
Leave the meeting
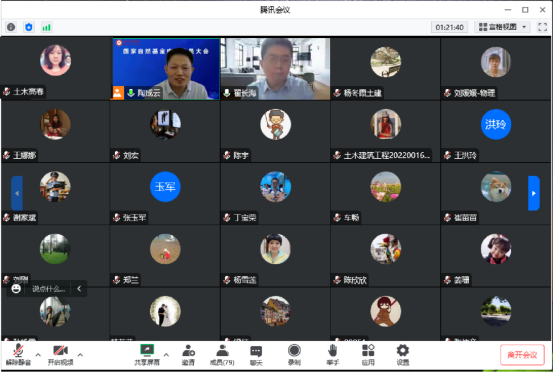pyautogui.click(x=522, y=355)
